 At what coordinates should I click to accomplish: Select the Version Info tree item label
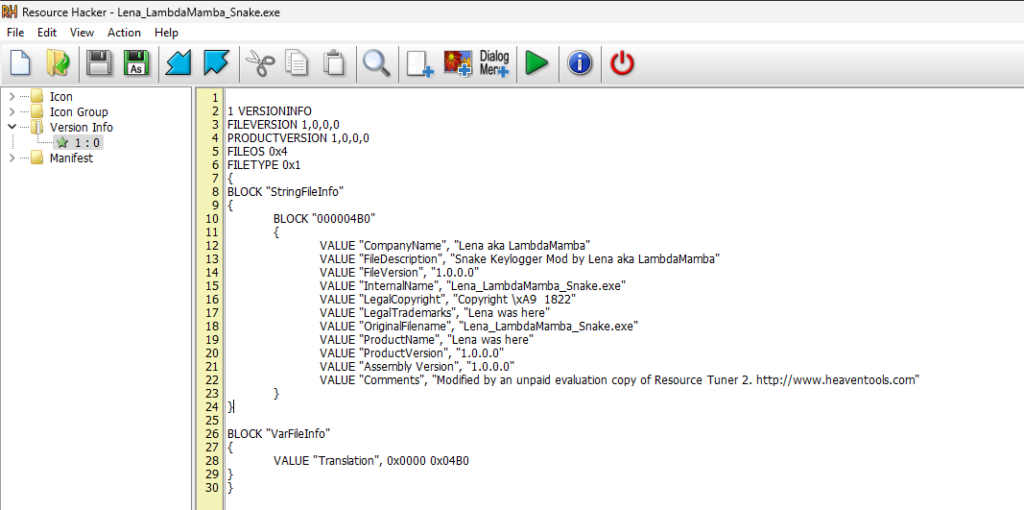pos(81,127)
